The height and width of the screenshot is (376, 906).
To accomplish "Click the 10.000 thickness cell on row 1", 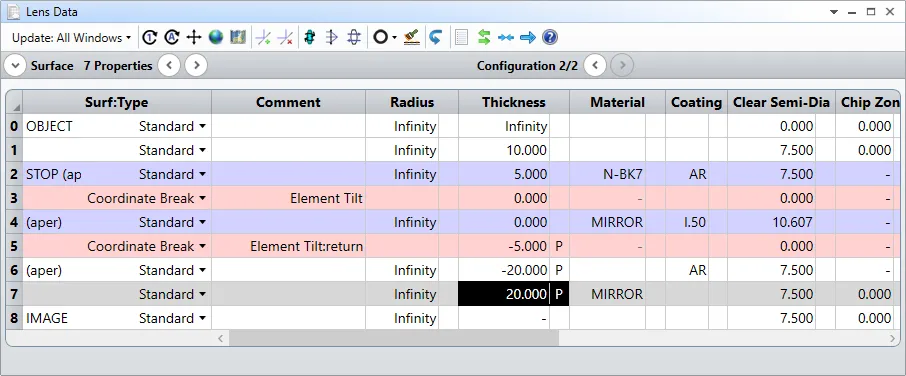I will click(x=503, y=150).
